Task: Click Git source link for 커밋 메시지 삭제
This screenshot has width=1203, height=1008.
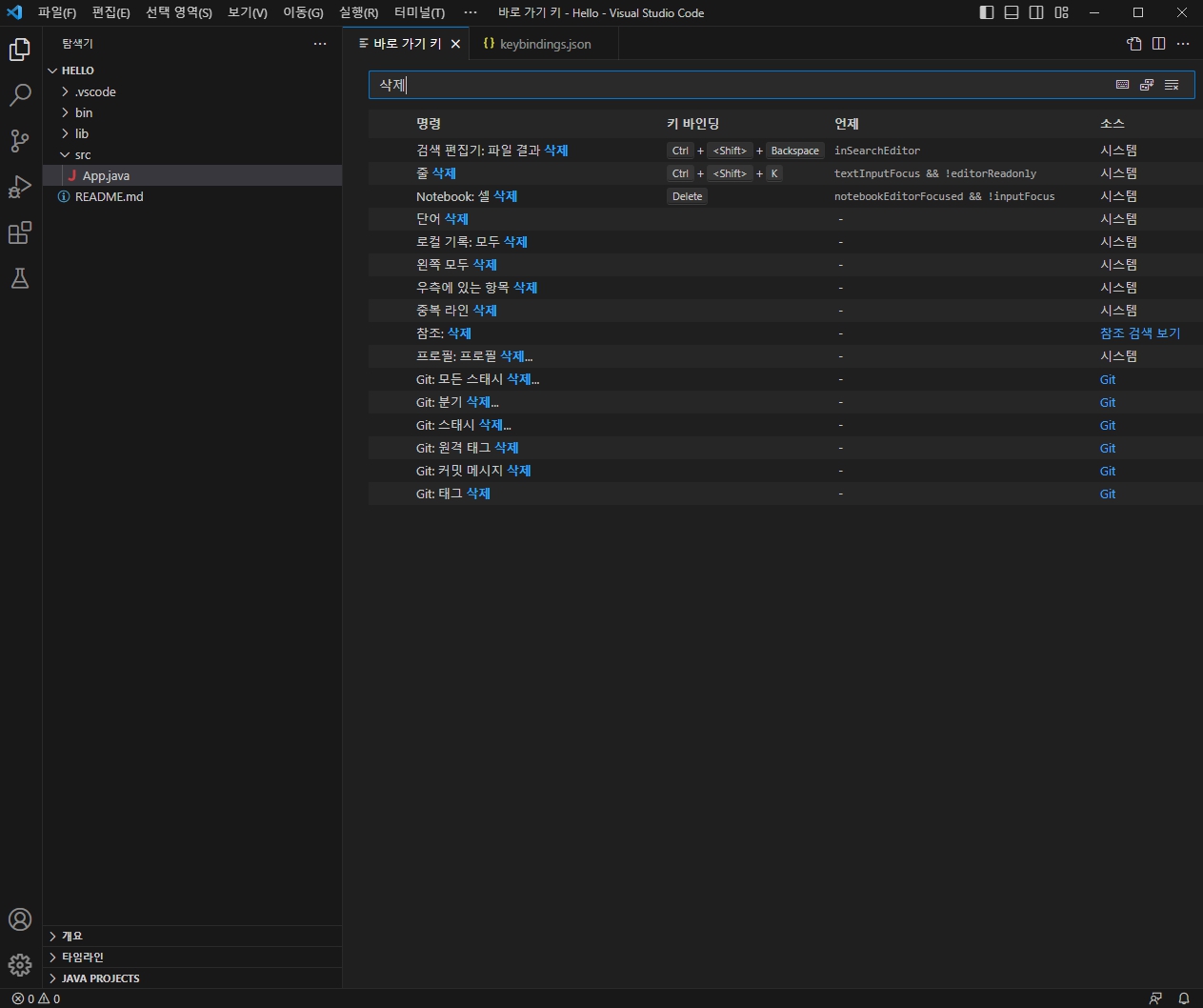Action: click(1108, 471)
